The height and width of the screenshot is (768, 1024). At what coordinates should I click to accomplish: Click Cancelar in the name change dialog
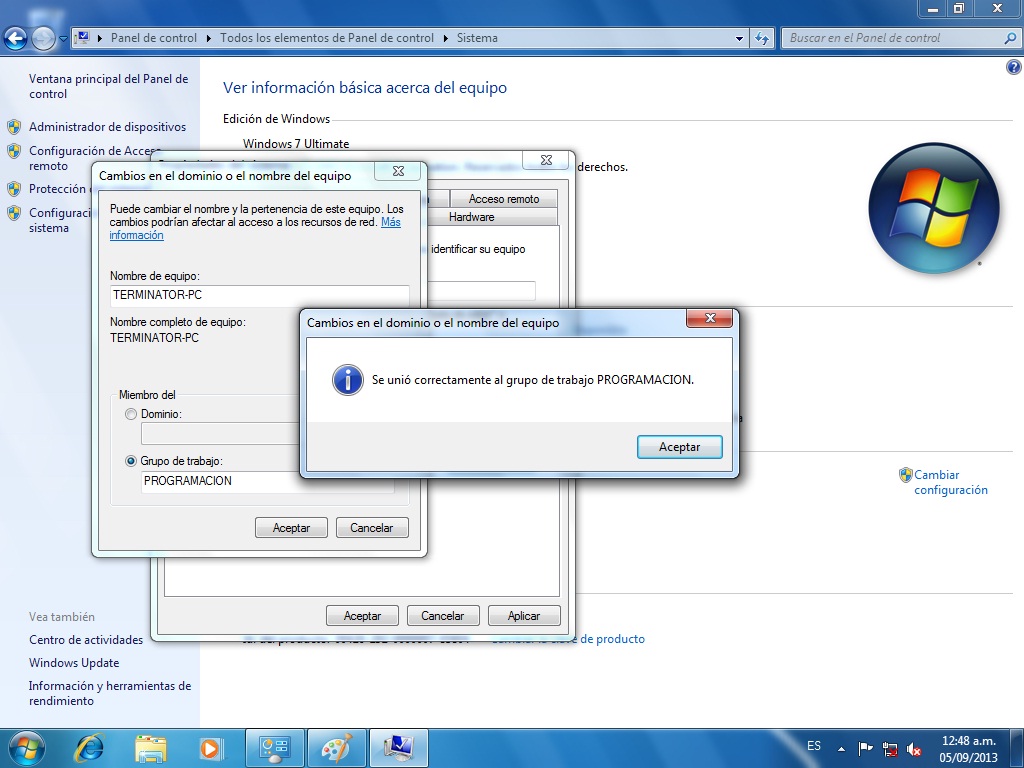(x=372, y=528)
